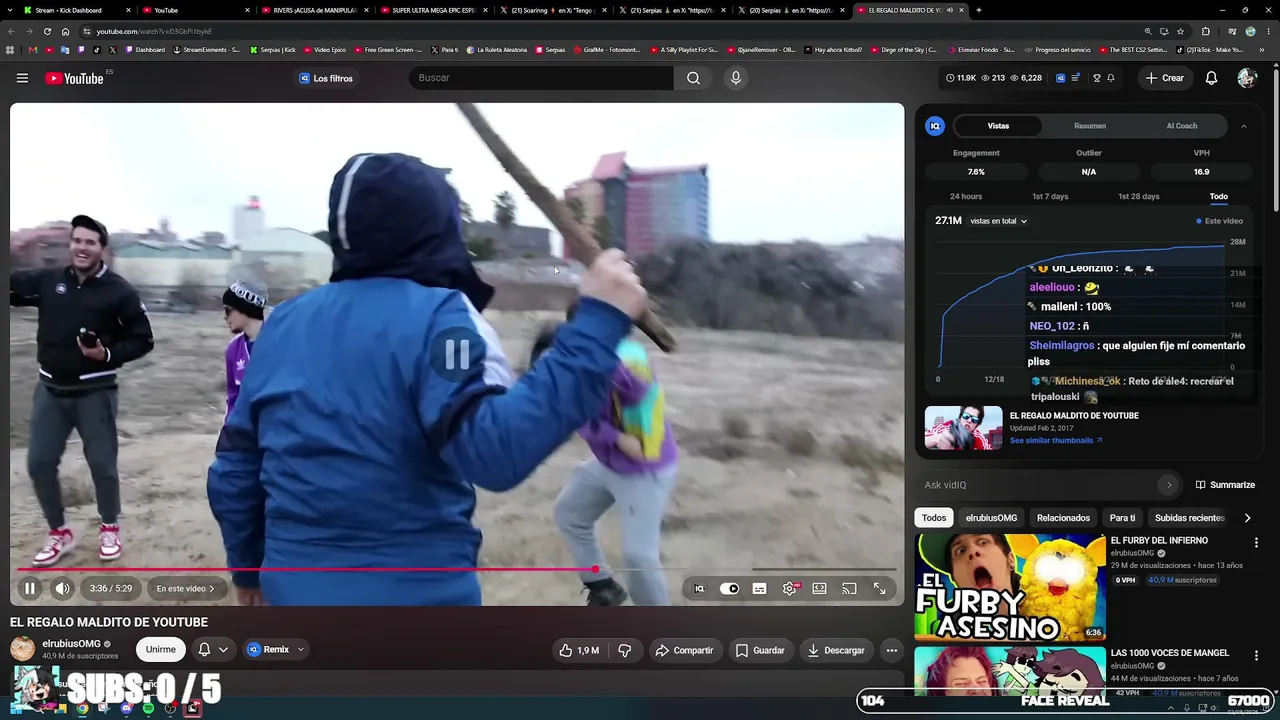Select the 1st 7 days range
The height and width of the screenshot is (720, 1280).
(1050, 197)
